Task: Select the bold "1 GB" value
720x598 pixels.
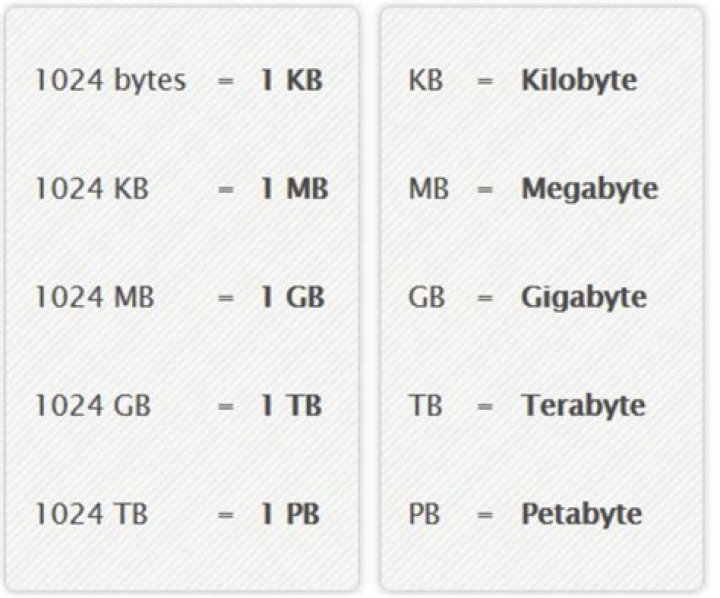Action: [293, 297]
